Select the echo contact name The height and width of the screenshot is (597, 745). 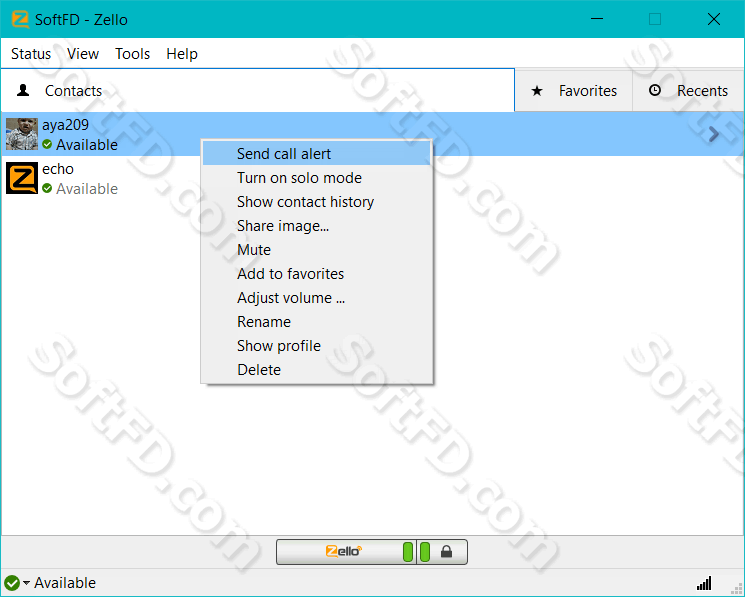(x=58, y=169)
